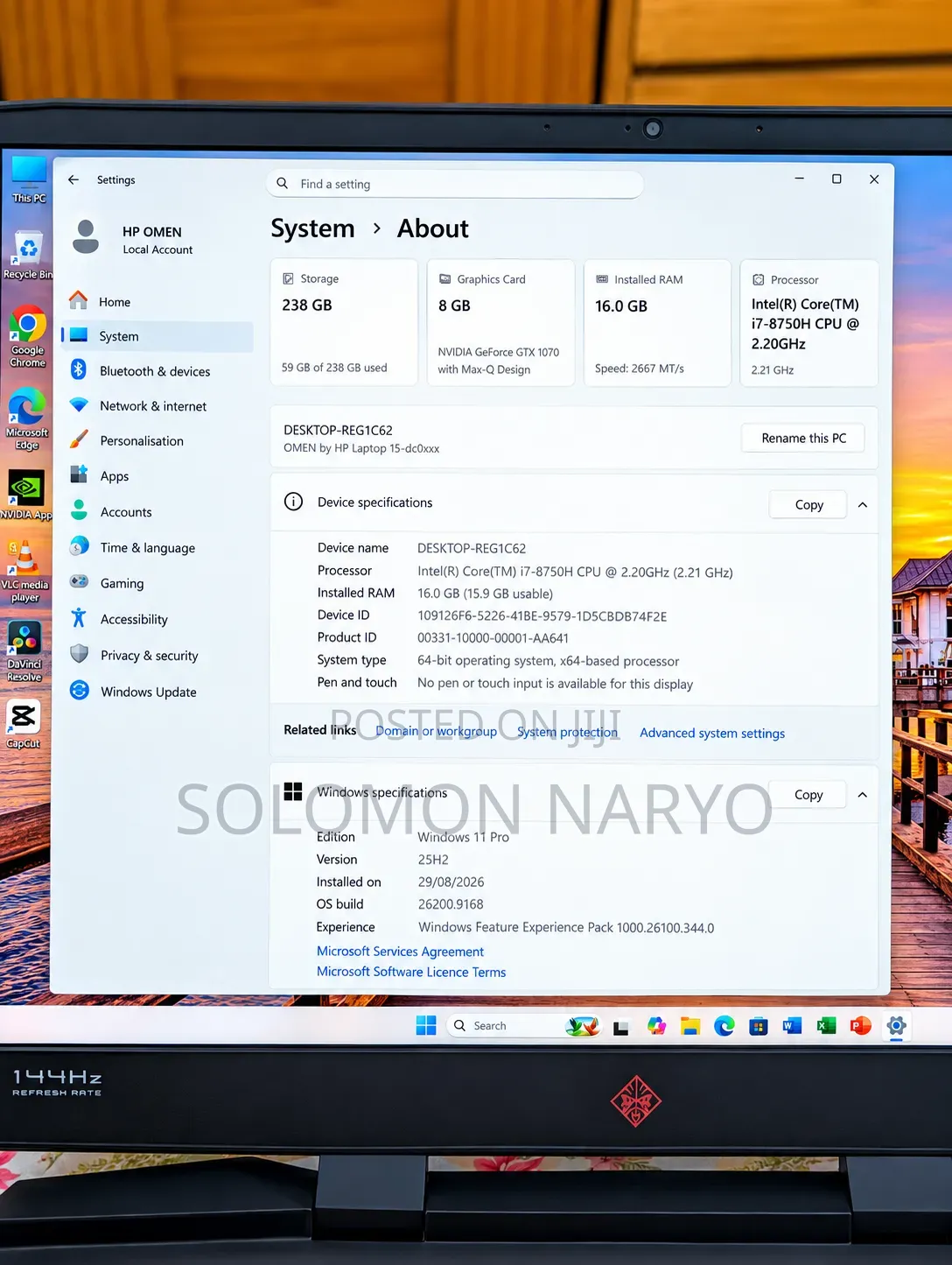Image resolution: width=952 pixels, height=1265 pixels.
Task: Open Privacy & security settings
Action: point(157,656)
